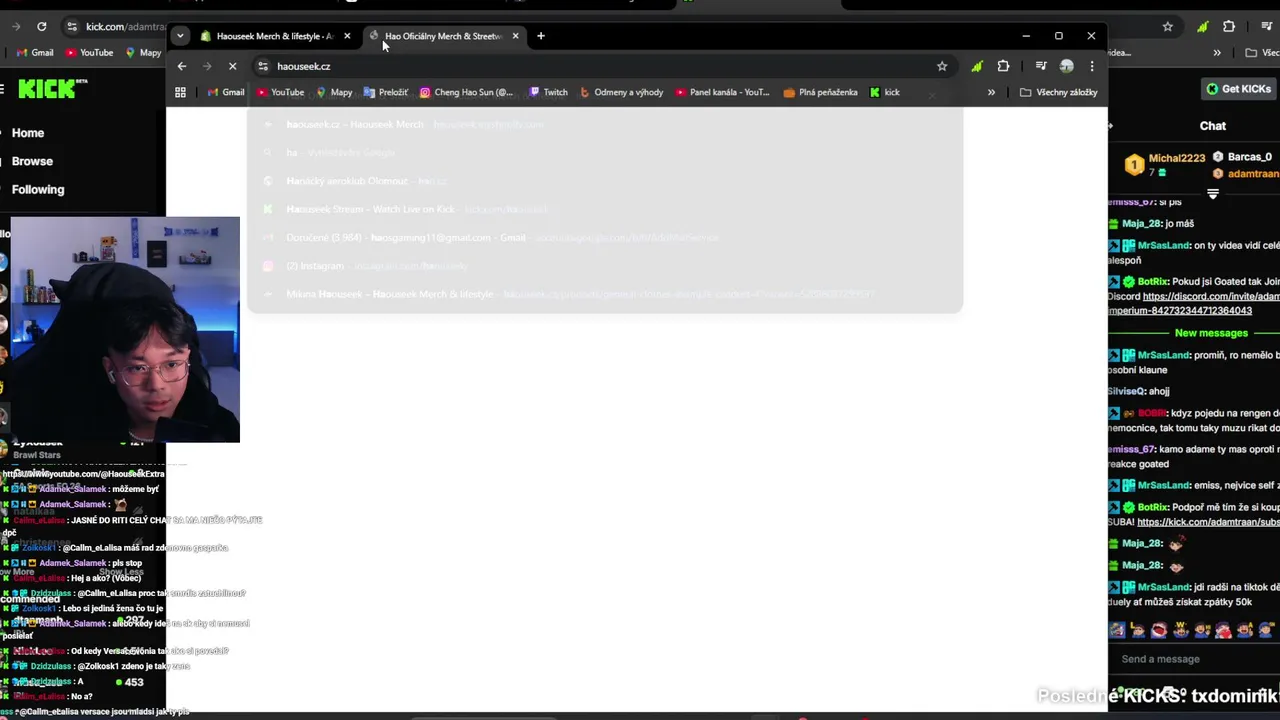Open site information icon beside haouseek.cz
The width and height of the screenshot is (1280, 720).
[x=263, y=66]
